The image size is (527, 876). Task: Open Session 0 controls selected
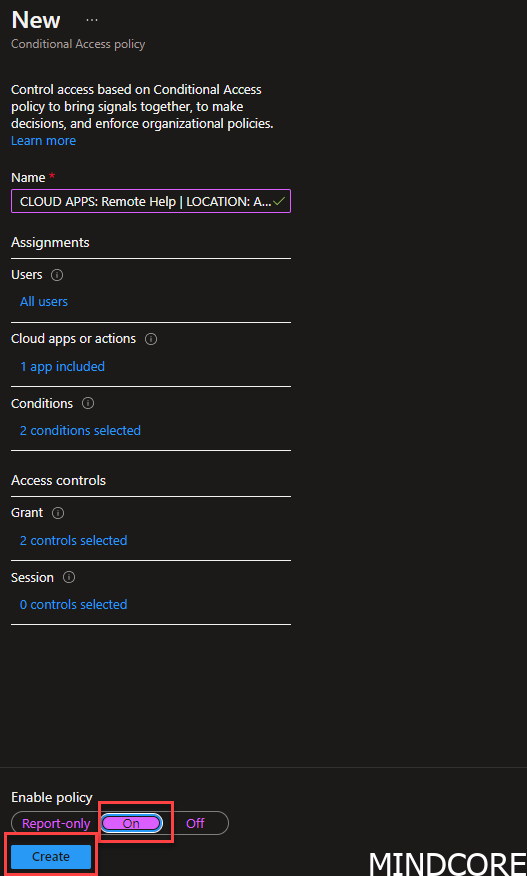(74, 604)
